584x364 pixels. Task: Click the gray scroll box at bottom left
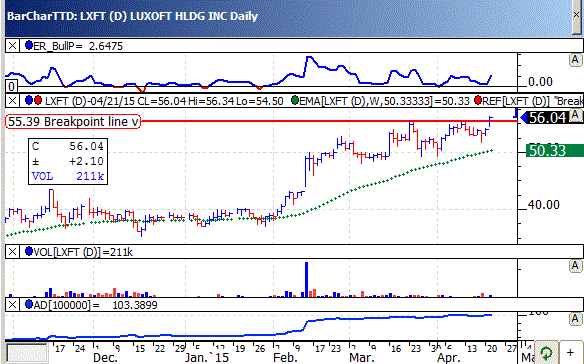[27, 352]
